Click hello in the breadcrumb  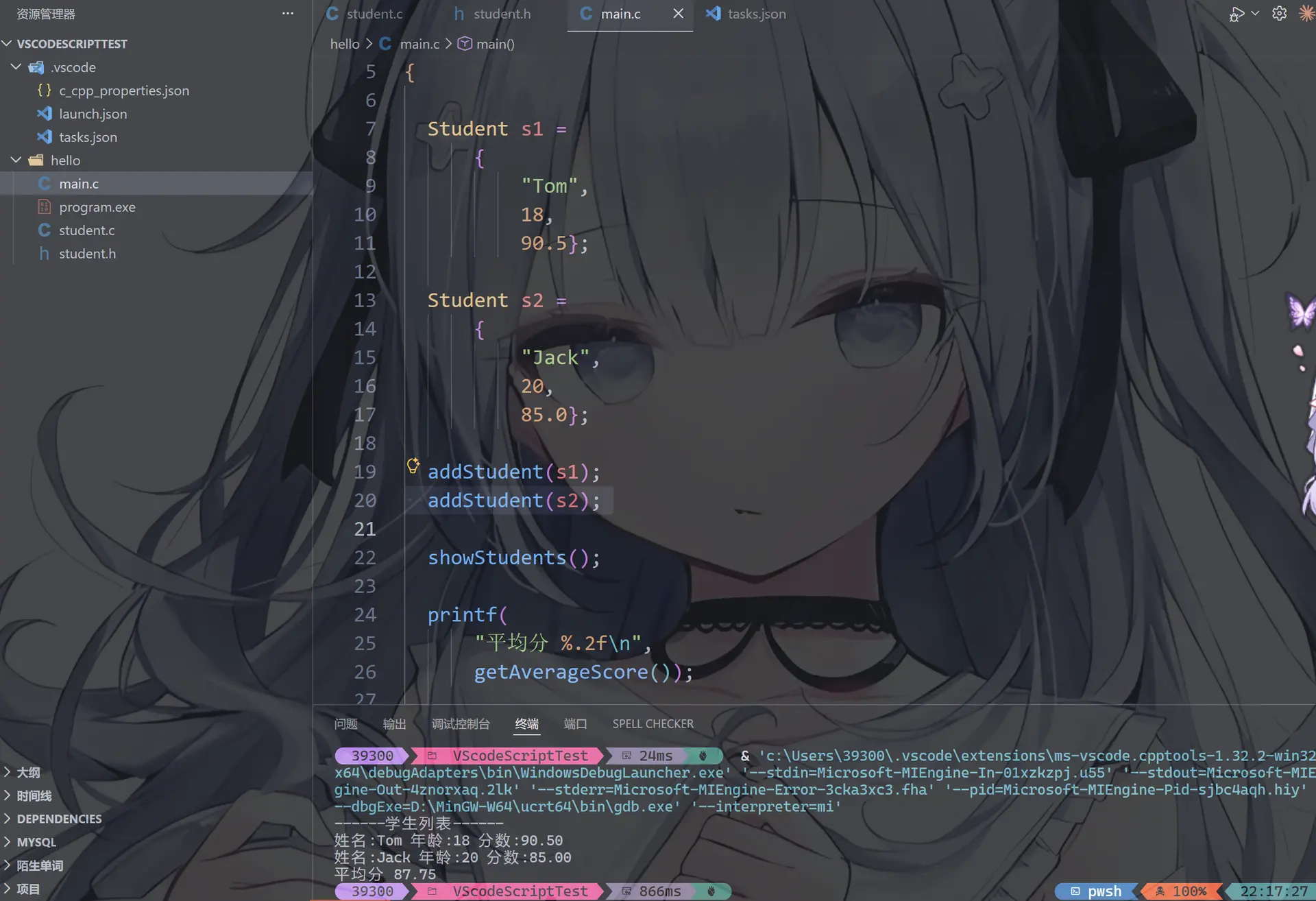click(345, 44)
